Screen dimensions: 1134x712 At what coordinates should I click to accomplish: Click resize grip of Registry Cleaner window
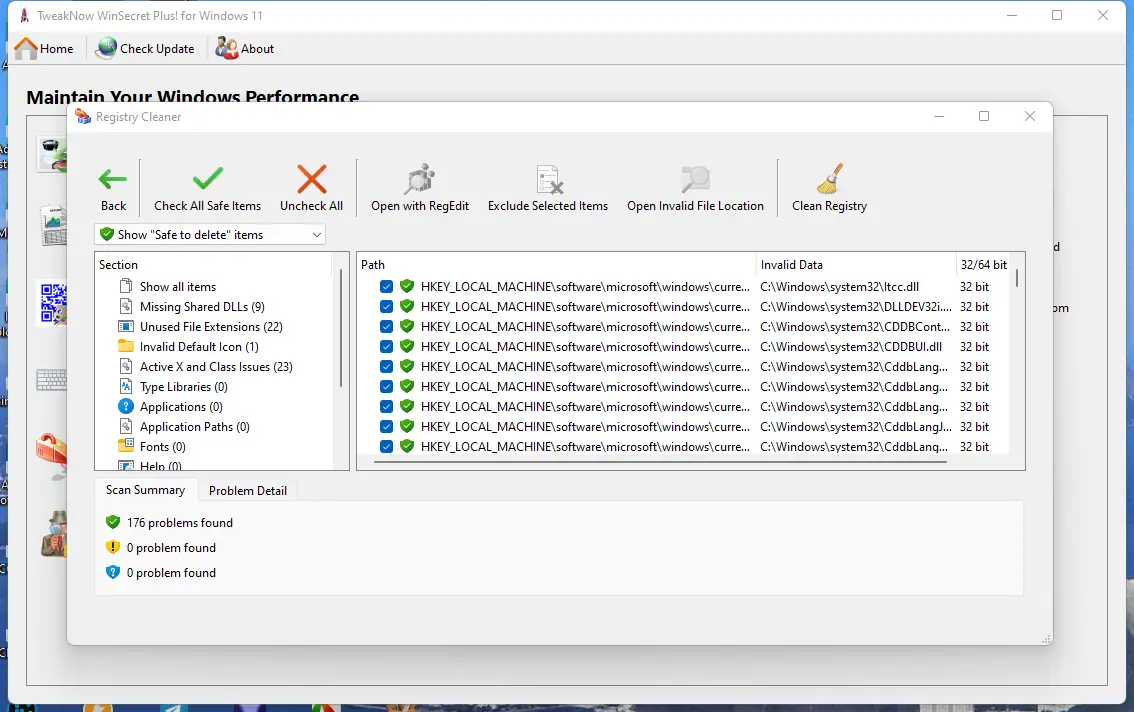coord(1046,639)
